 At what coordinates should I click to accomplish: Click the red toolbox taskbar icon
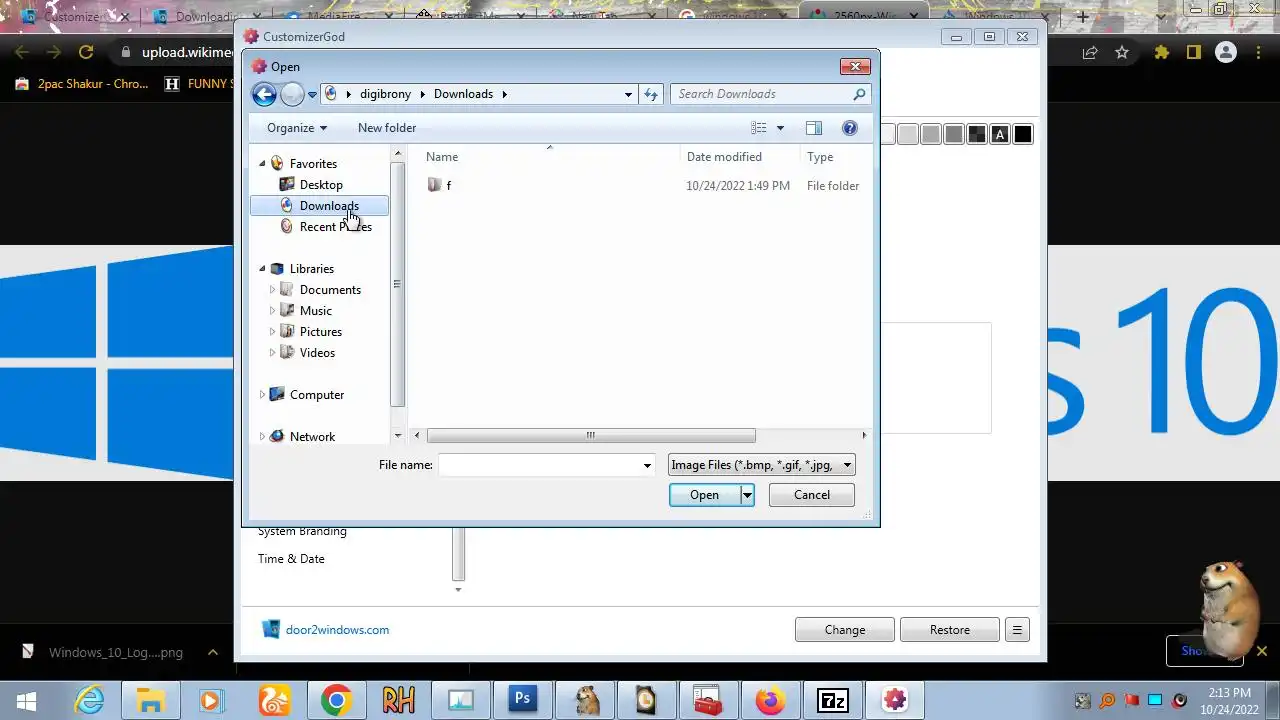pos(708,700)
